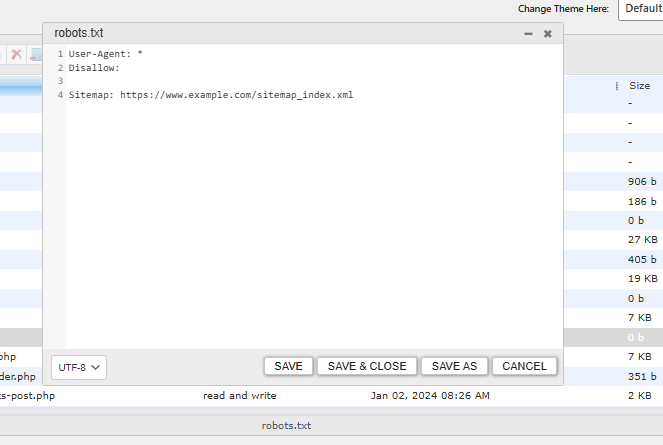Open the UTF-8 encoding dropdown

click(x=79, y=367)
